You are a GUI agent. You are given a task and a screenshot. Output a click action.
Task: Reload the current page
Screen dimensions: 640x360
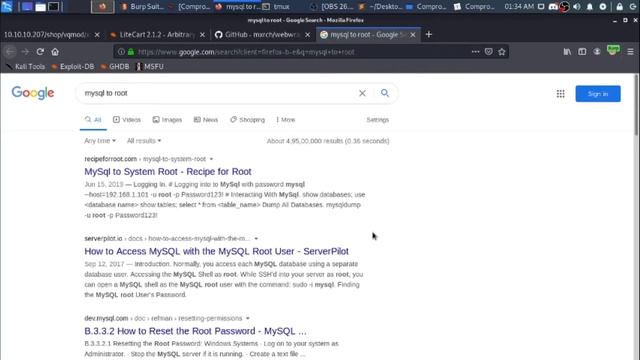[x=40, y=52]
